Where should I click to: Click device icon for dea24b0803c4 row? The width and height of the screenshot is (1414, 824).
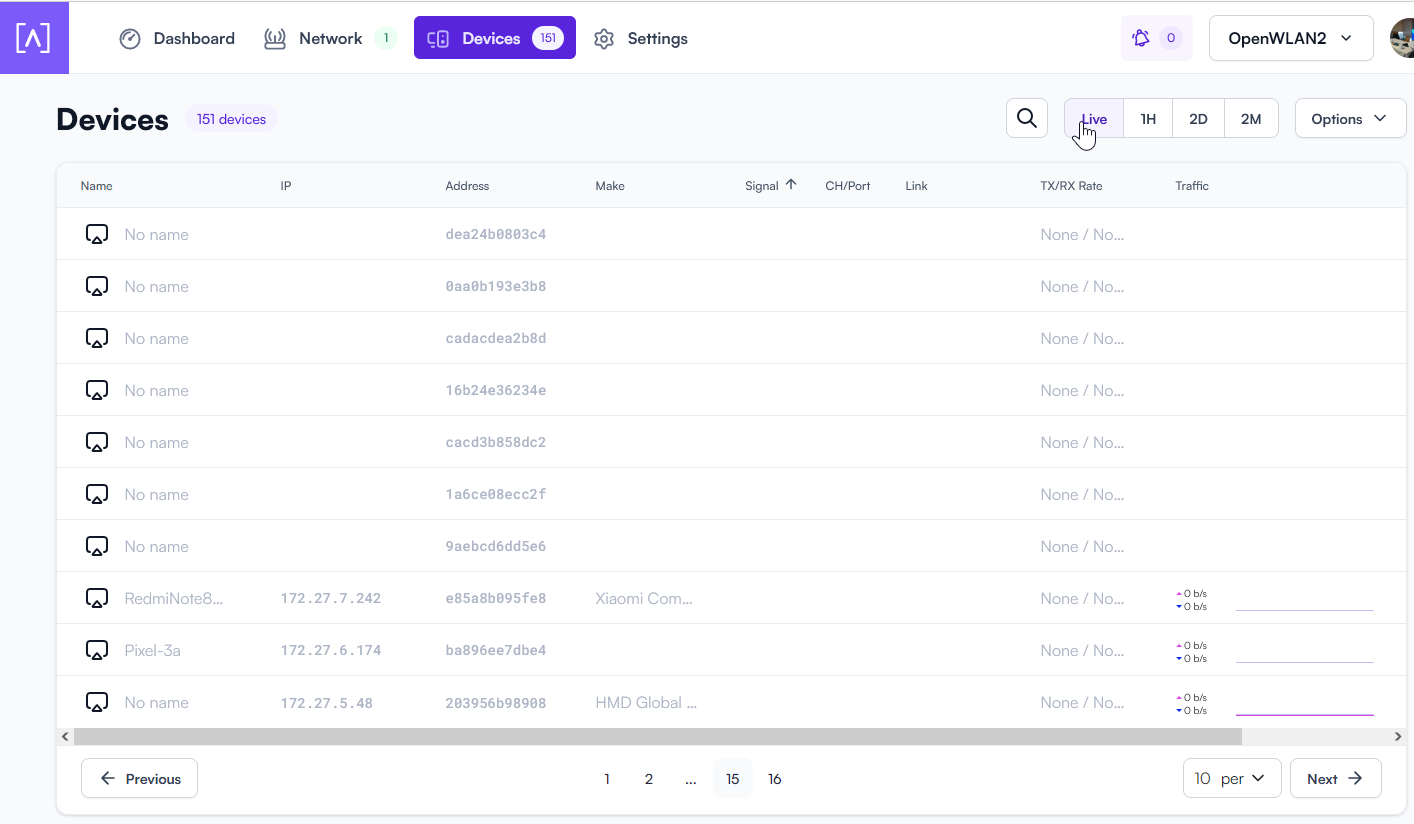coord(96,234)
